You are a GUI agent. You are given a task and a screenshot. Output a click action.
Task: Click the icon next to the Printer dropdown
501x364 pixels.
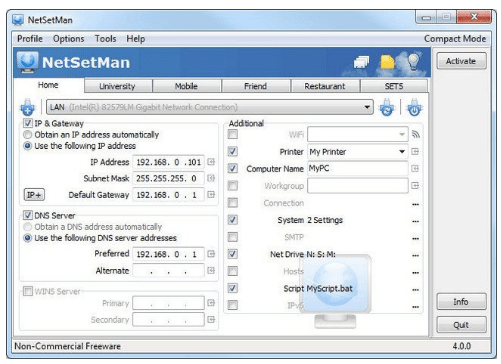(415, 152)
